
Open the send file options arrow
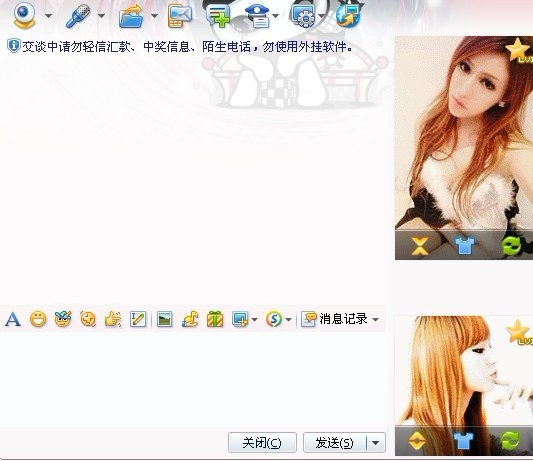[154, 16]
